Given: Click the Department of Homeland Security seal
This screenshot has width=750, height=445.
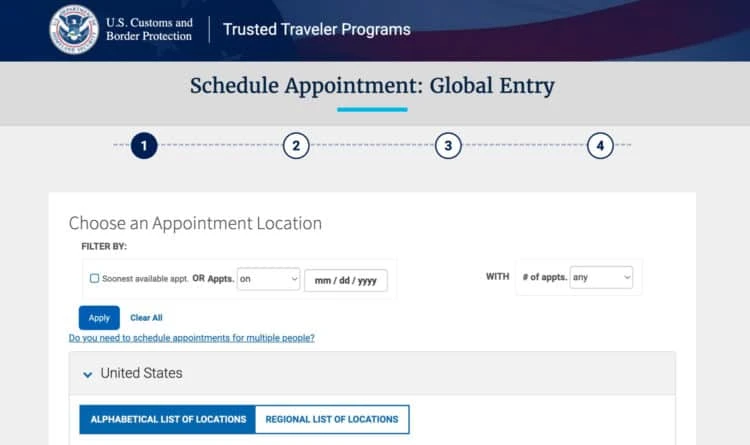Looking at the screenshot, I should [73, 30].
